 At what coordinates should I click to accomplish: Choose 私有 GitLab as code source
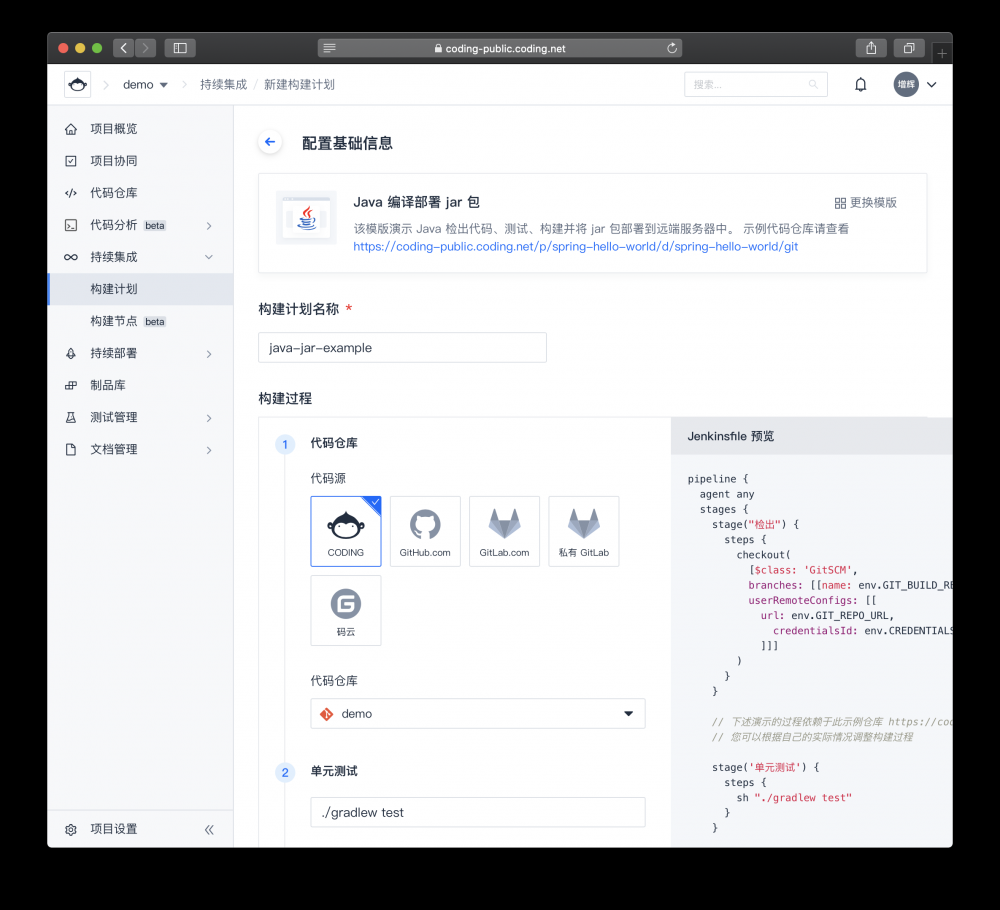click(583, 530)
